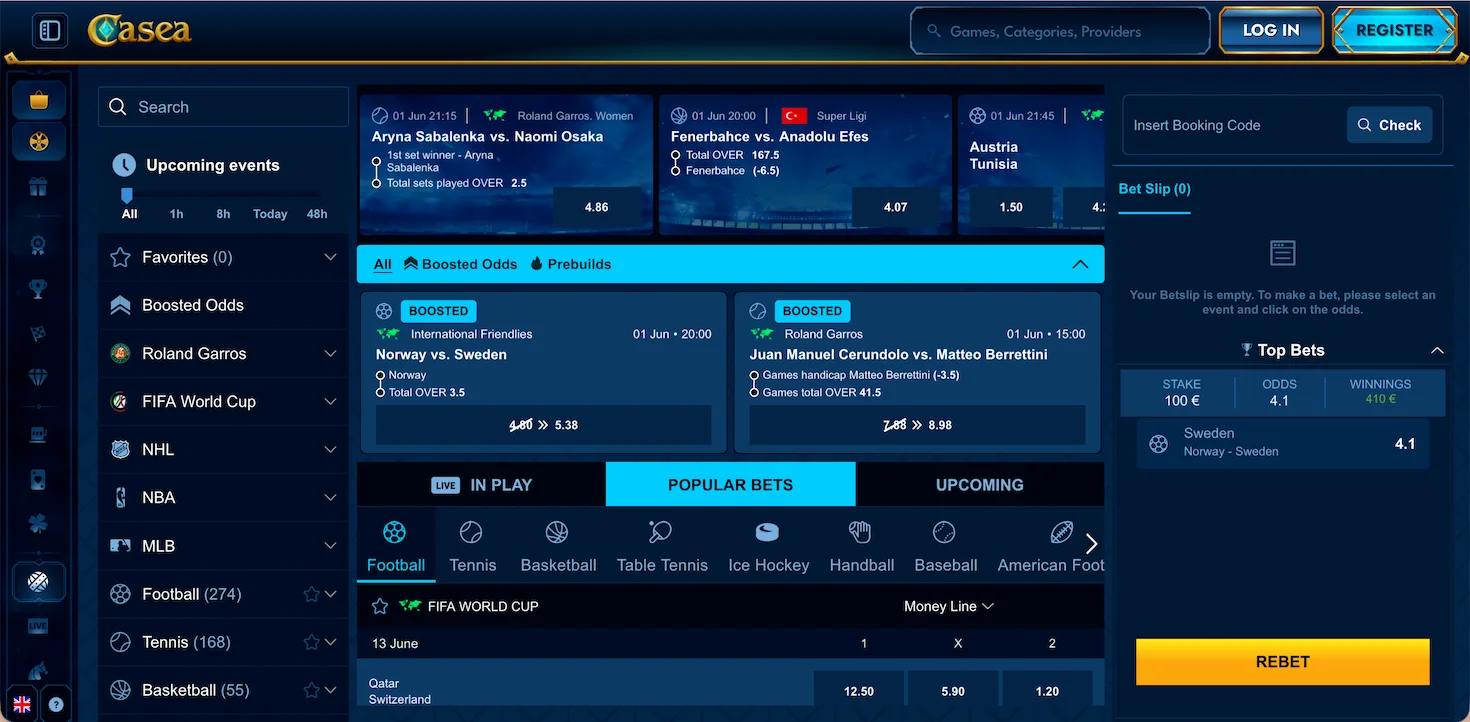This screenshot has width=1470, height=722.
Task: Select the 4.86 odds on Sabalenka vs. Osaka
Action: point(596,207)
